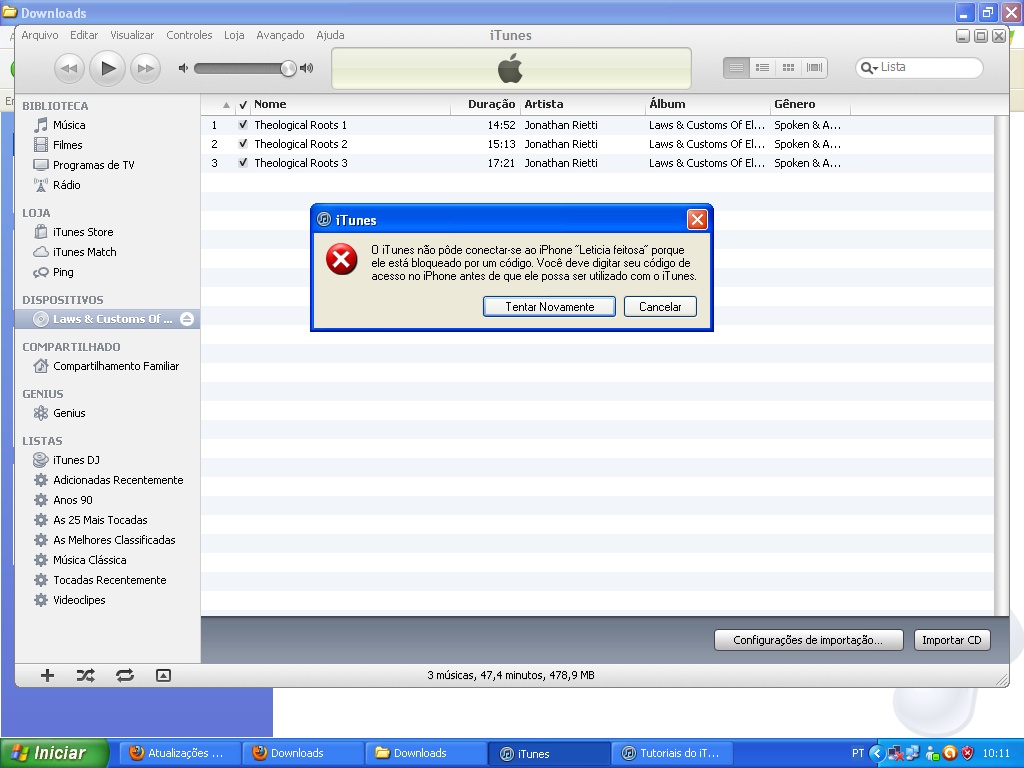Open the Loja menu
Screen dimensions: 1024x768
[x=234, y=35]
